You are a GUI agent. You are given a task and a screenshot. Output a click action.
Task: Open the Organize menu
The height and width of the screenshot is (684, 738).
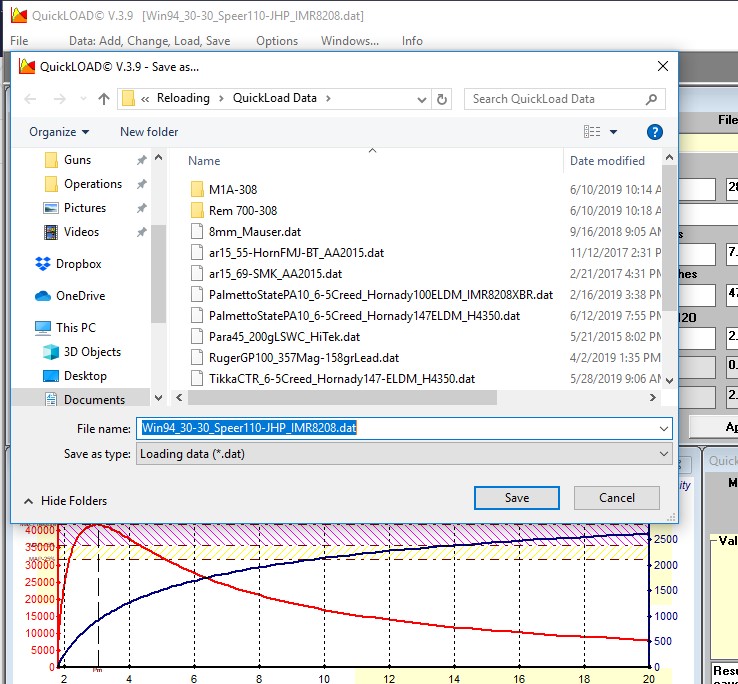click(59, 132)
